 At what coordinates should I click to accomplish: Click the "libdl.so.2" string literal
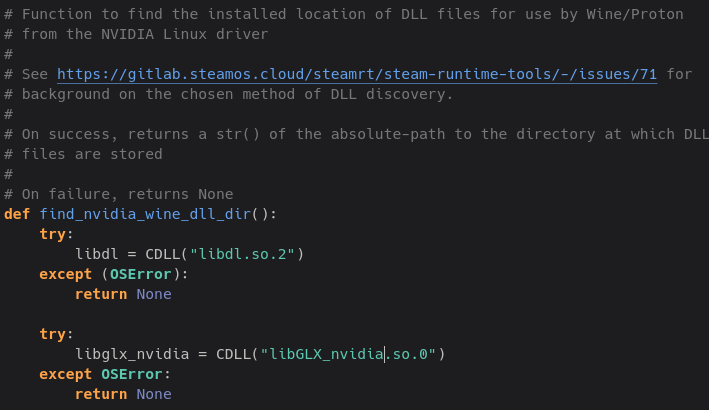(242, 254)
